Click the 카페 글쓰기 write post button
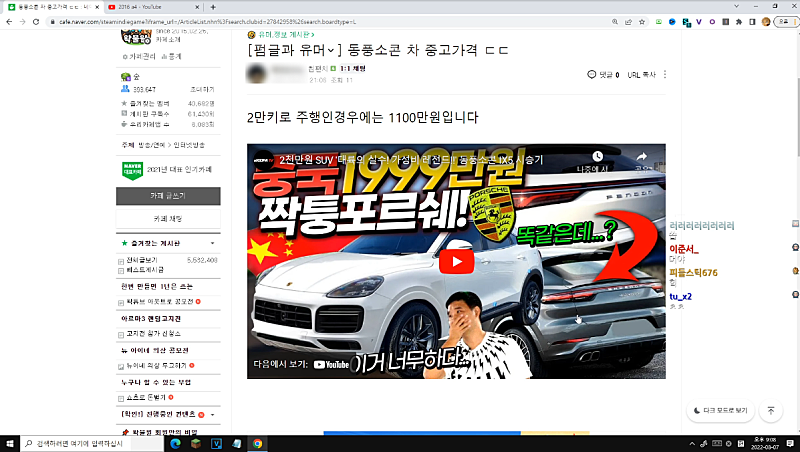 [x=167, y=196]
